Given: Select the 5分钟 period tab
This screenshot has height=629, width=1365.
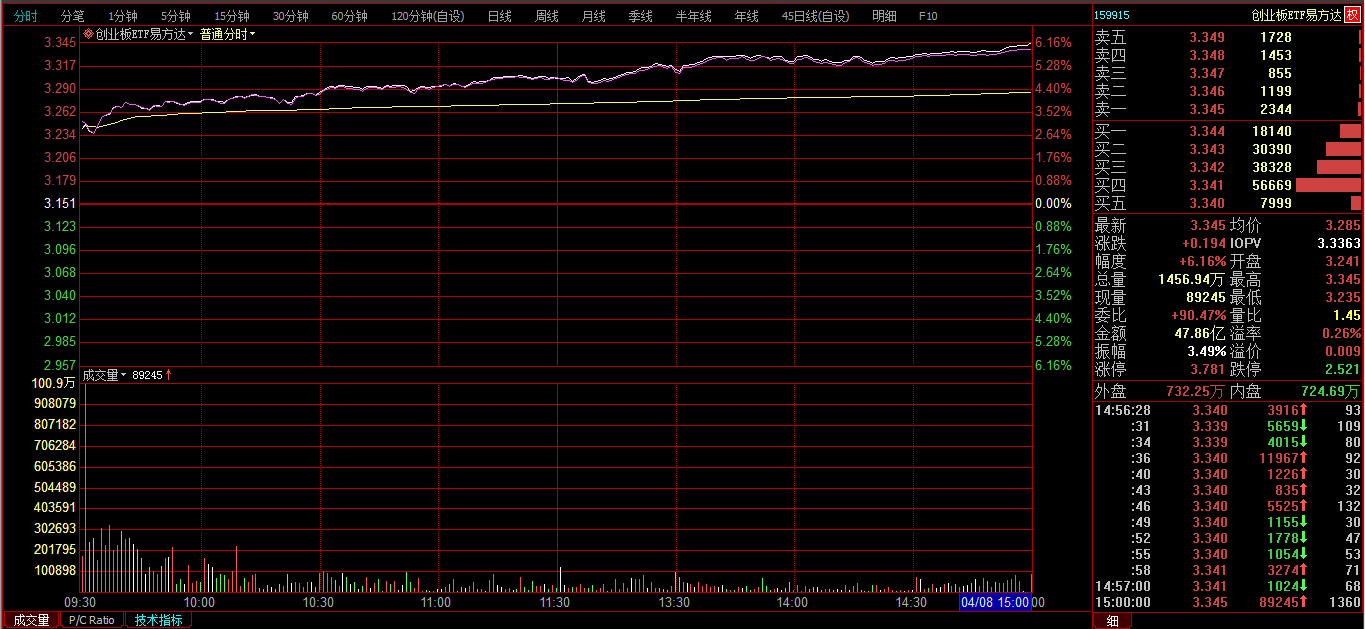Looking at the screenshot, I should pyautogui.click(x=176, y=16).
